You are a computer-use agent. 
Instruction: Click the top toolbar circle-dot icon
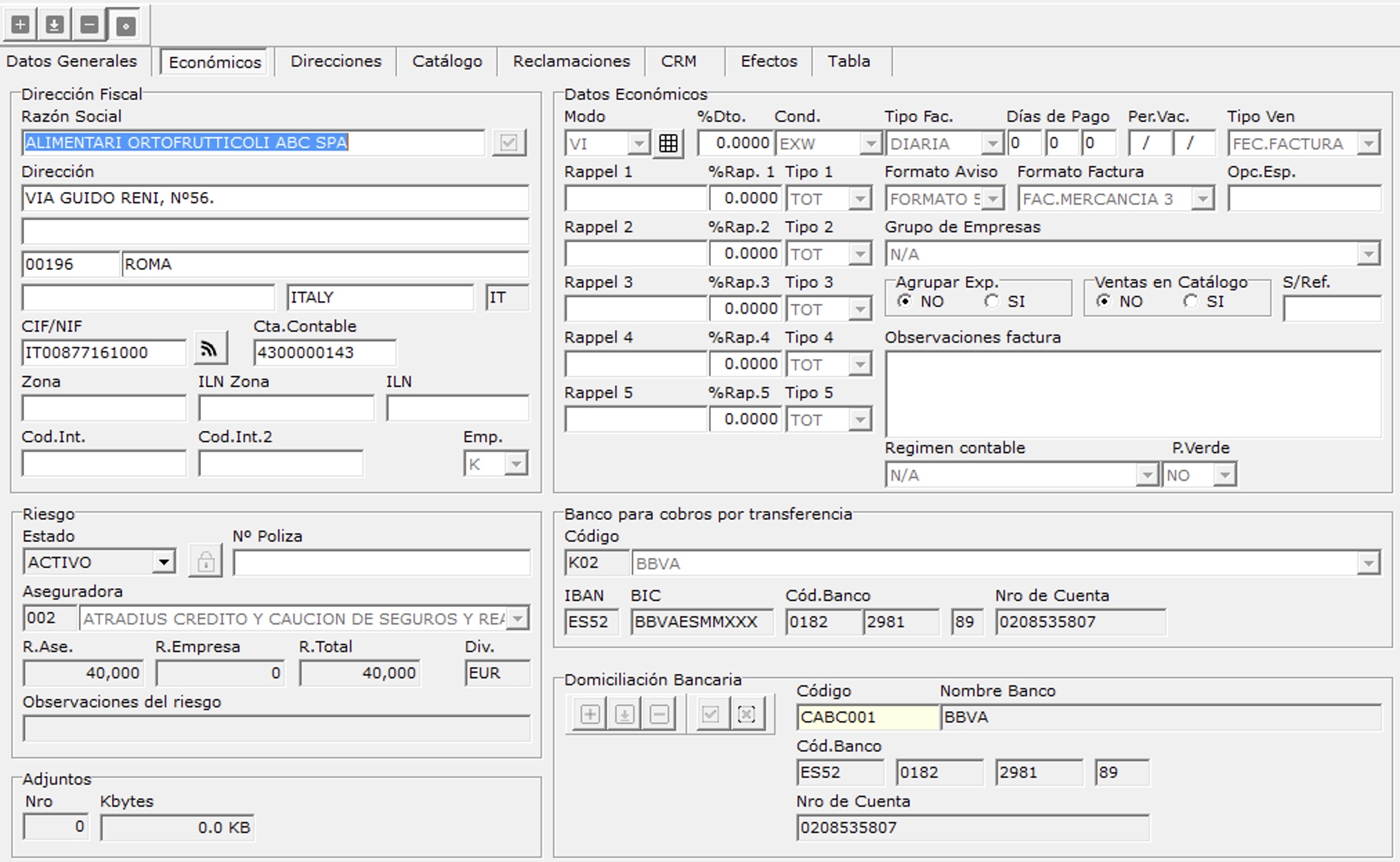125,26
